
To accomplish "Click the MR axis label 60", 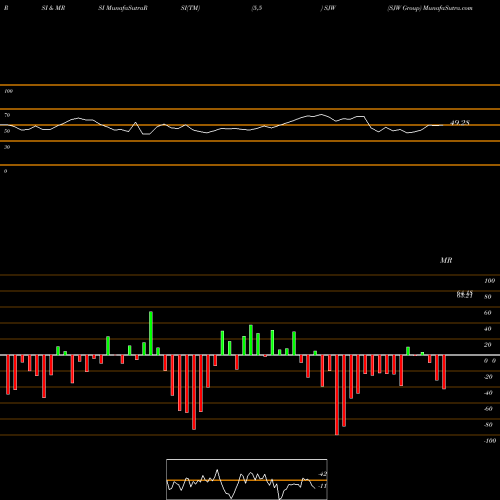I will point(488,313).
